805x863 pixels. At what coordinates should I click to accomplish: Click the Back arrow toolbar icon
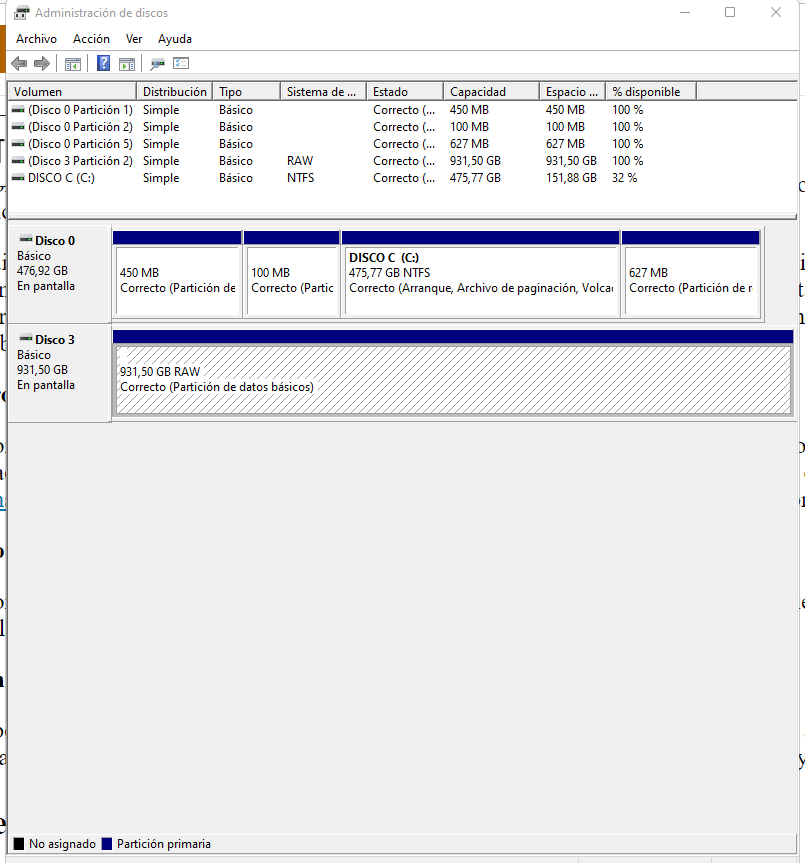click(x=19, y=64)
